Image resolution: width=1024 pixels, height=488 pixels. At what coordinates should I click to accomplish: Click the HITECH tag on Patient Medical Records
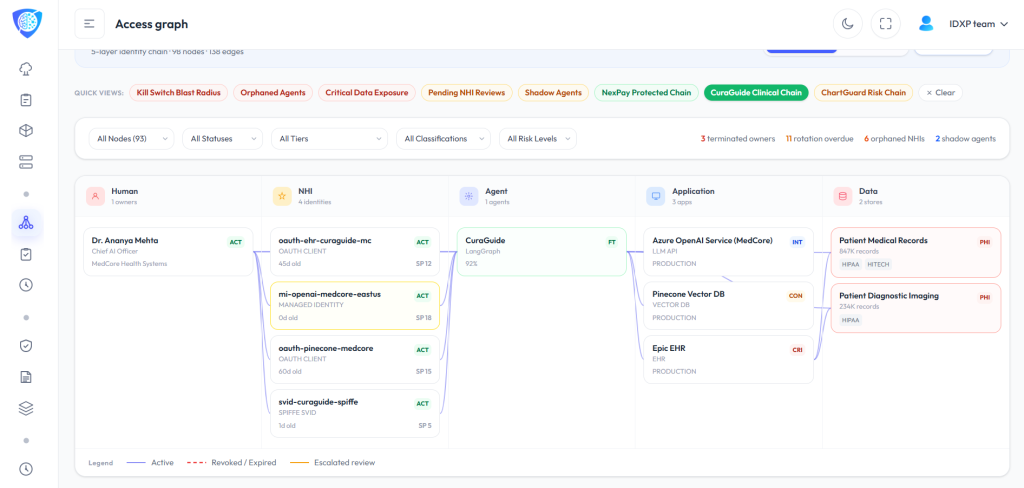click(x=878, y=265)
